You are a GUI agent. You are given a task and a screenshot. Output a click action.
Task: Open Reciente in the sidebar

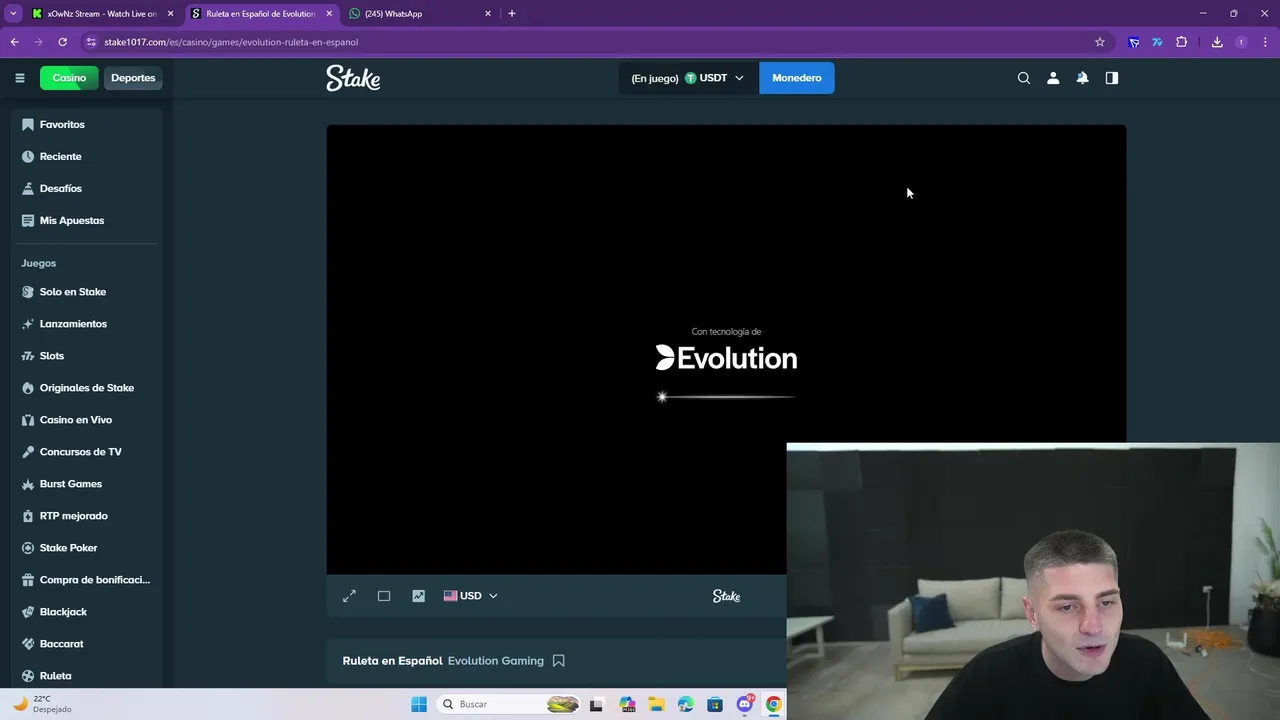tap(88, 157)
